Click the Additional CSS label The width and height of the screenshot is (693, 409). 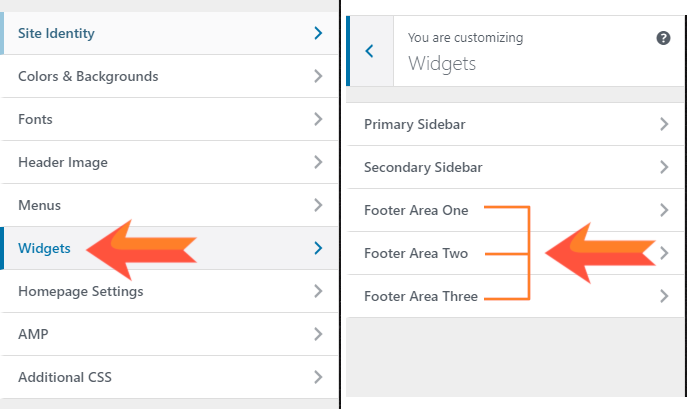pyautogui.click(x=65, y=377)
